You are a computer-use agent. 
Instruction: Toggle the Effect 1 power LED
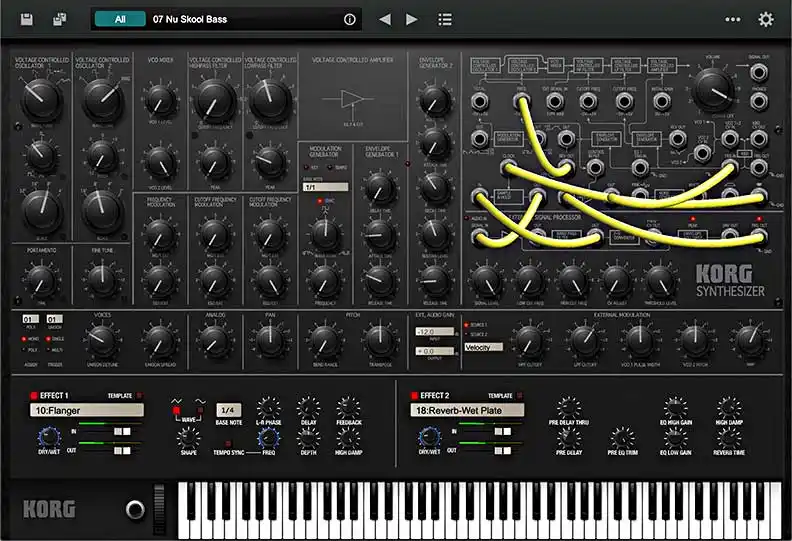34,396
